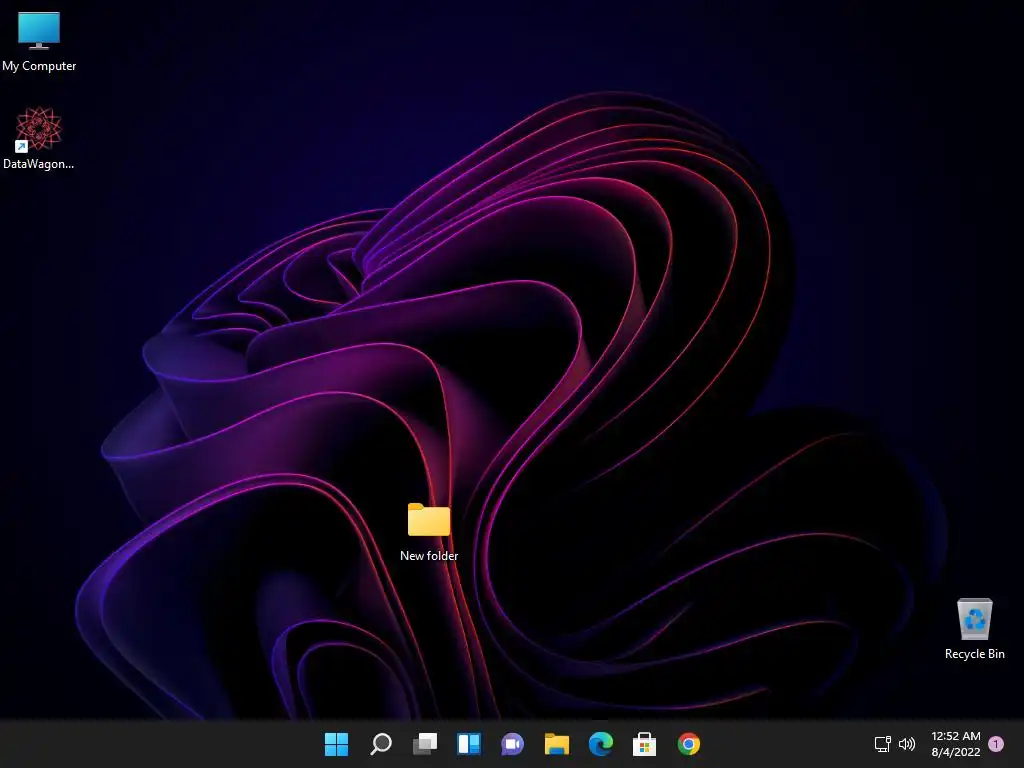Click the 'DataWagon...' label text
This screenshot has width=1024, height=768.
point(39,164)
